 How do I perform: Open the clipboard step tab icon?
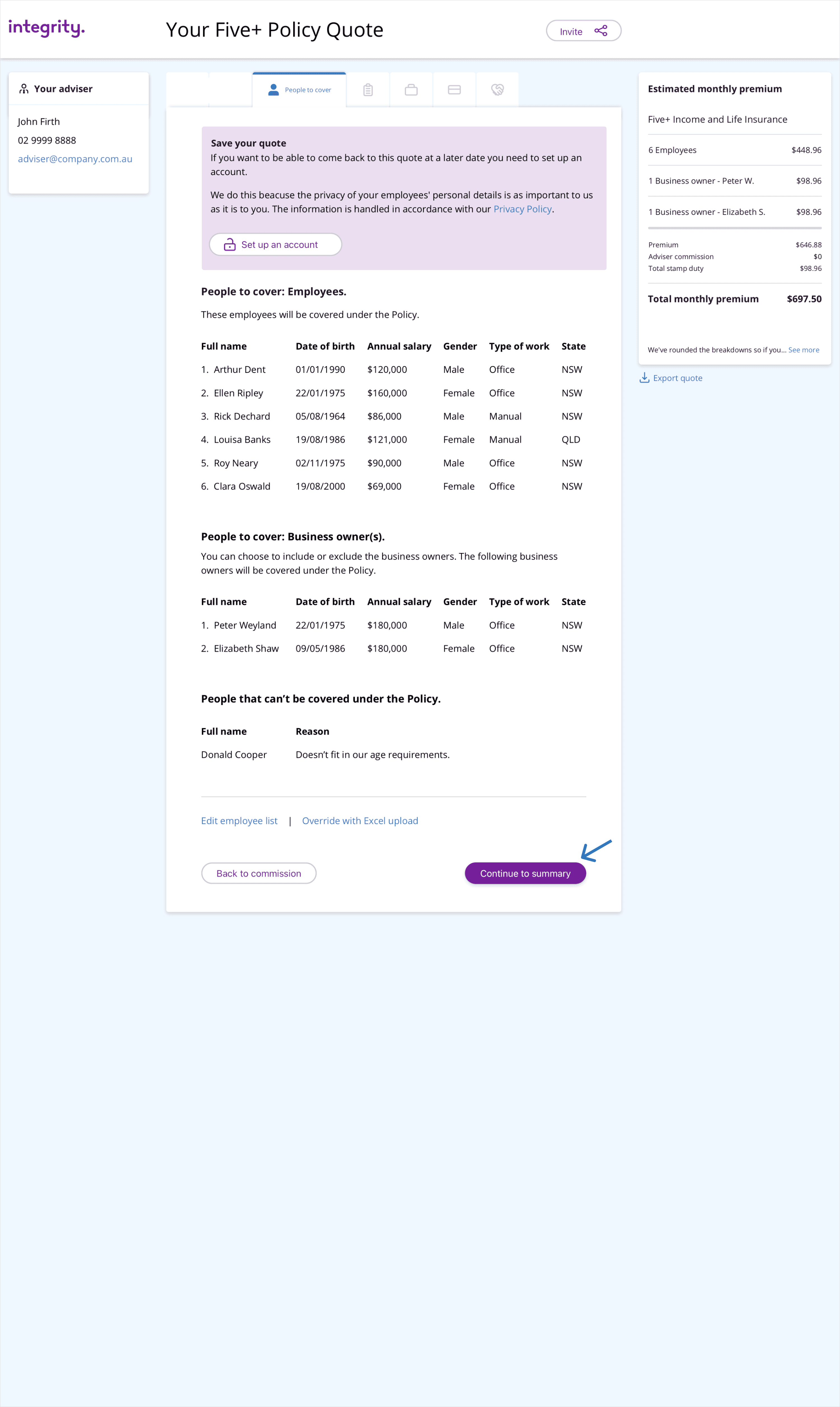(x=368, y=89)
